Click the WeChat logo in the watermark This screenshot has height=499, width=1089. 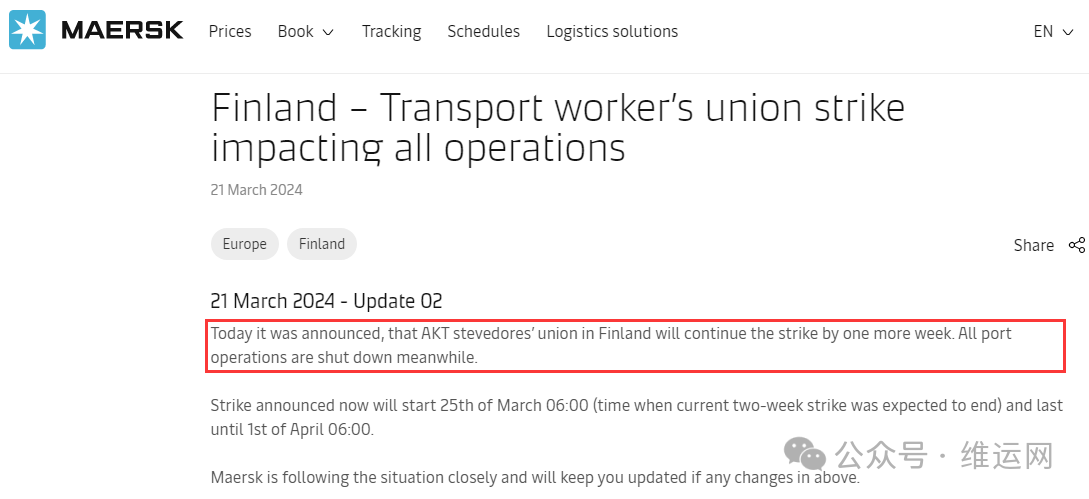click(x=804, y=454)
